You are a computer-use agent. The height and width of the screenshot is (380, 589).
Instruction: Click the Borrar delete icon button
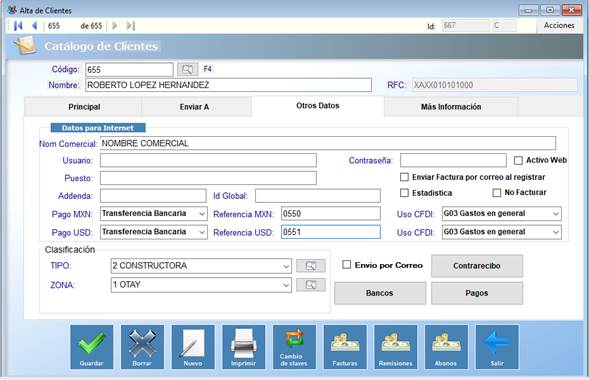142,347
